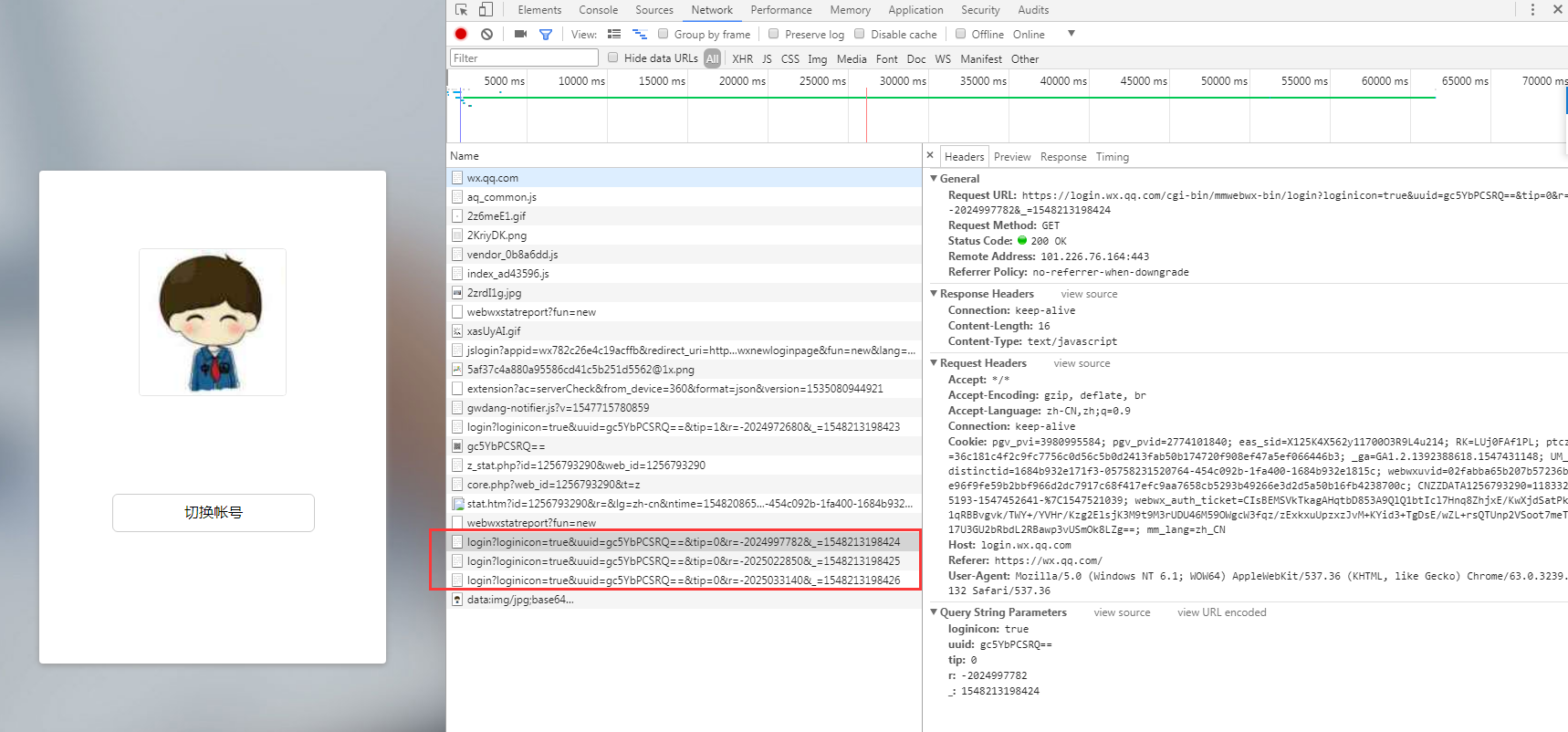
Task: Click the stat.htm request file icon
Action: [x=457, y=504]
